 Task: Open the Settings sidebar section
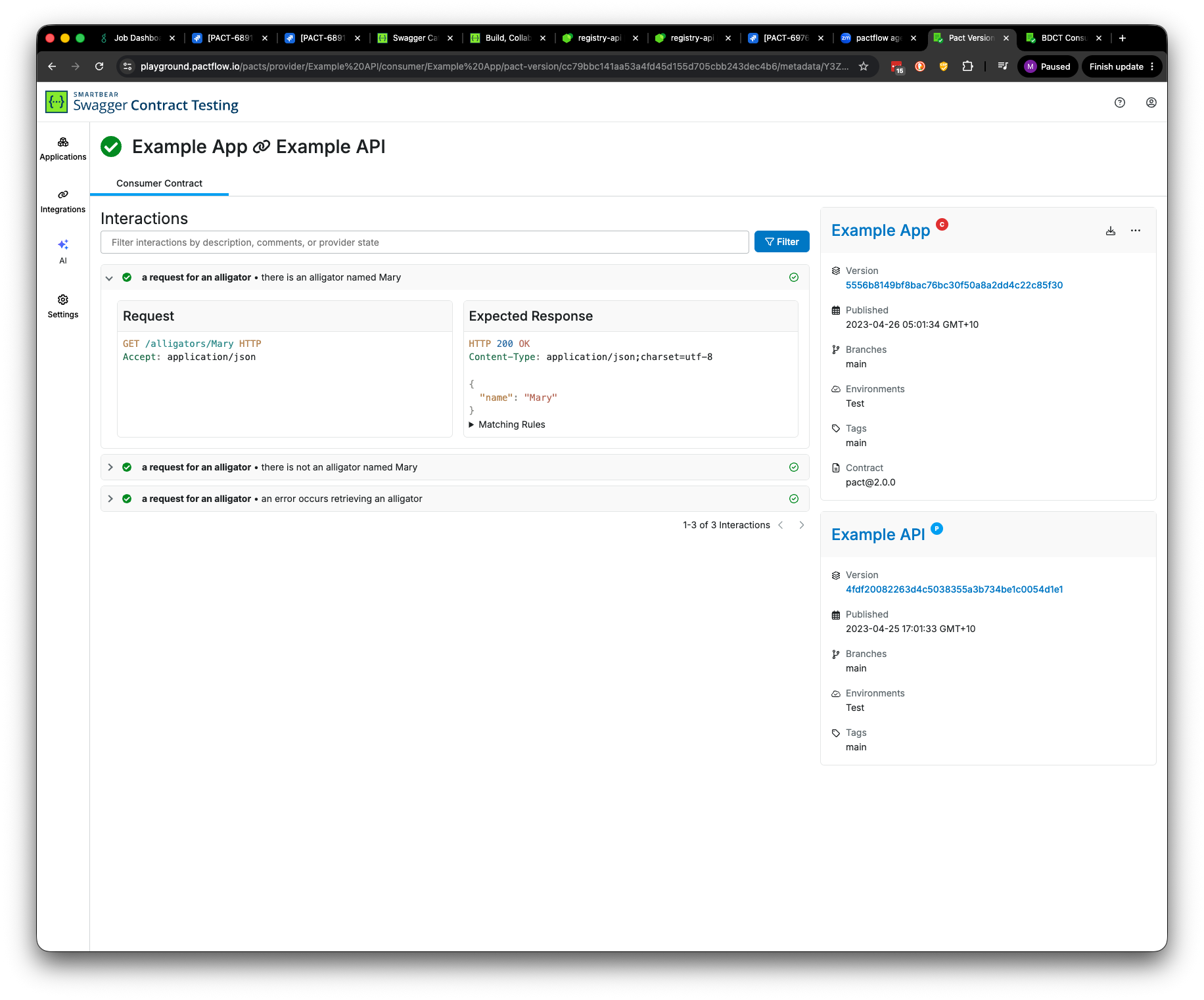[x=63, y=307]
